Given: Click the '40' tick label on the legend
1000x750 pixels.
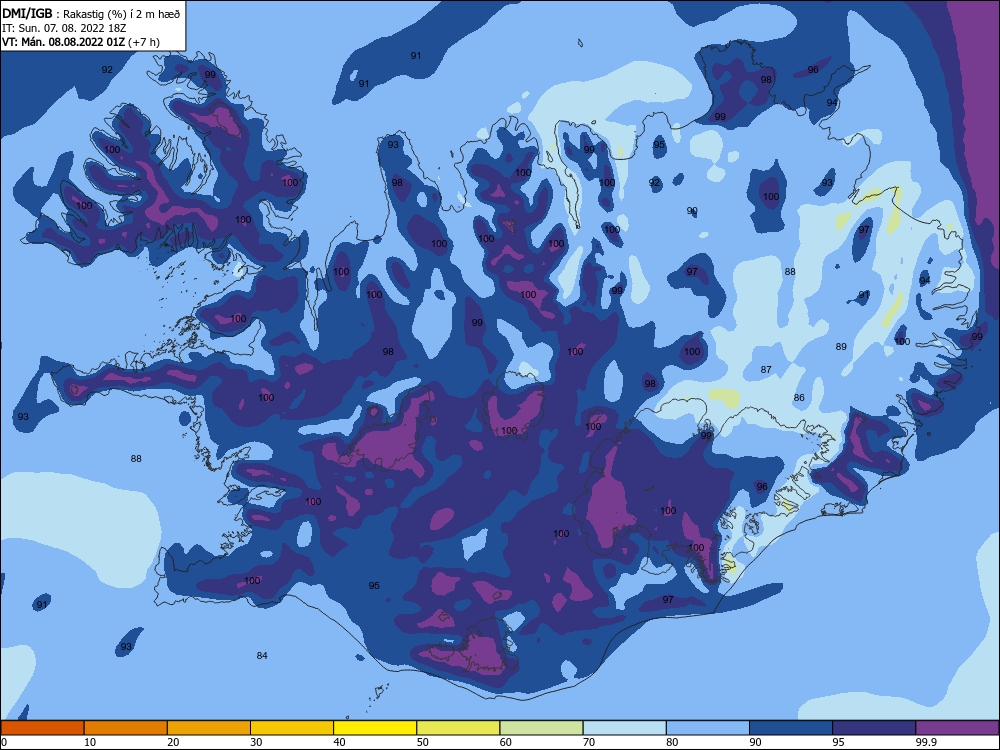Looking at the screenshot, I should point(339,742).
